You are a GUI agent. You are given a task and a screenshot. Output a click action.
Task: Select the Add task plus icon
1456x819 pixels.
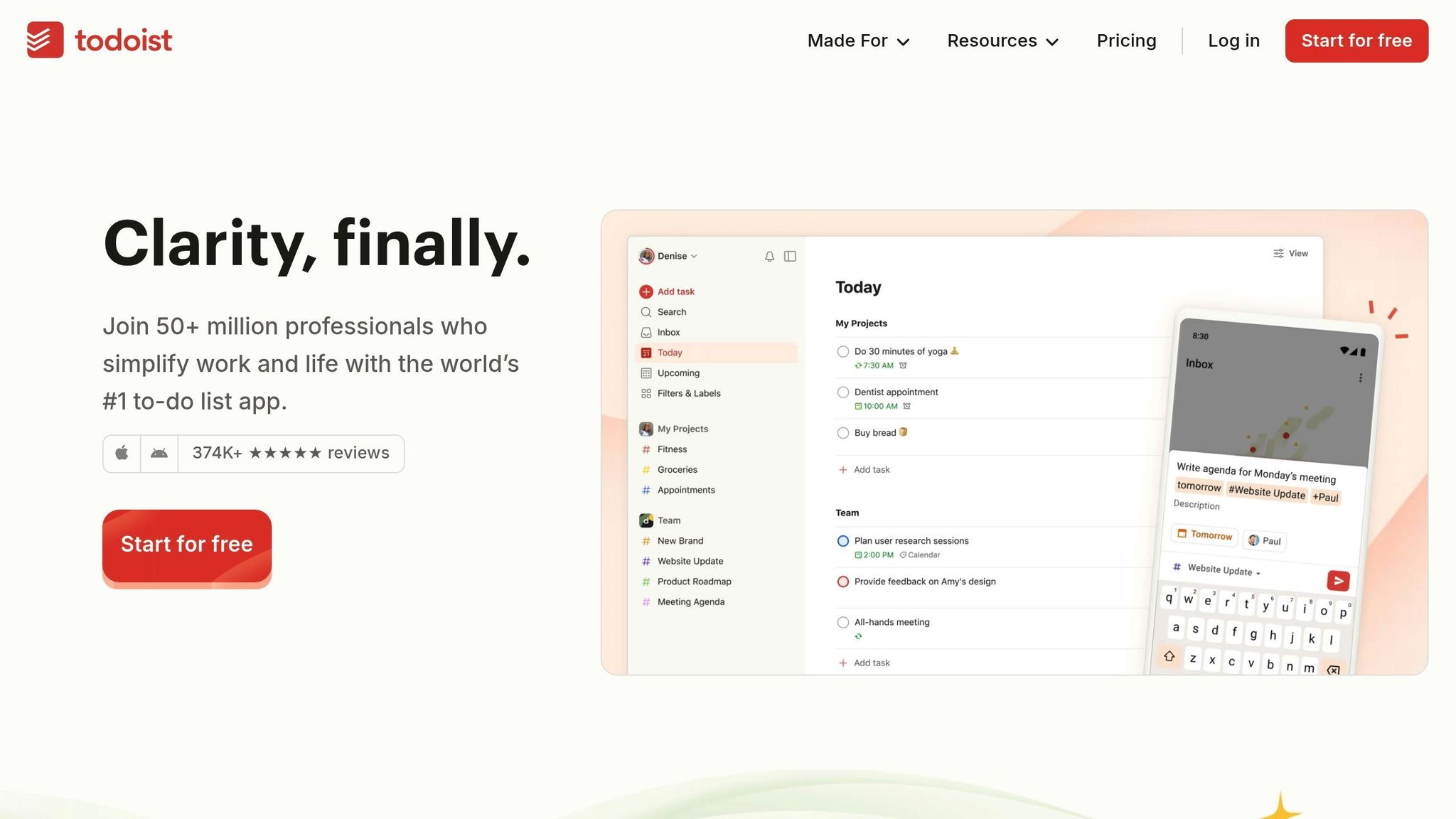tap(646, 291)
